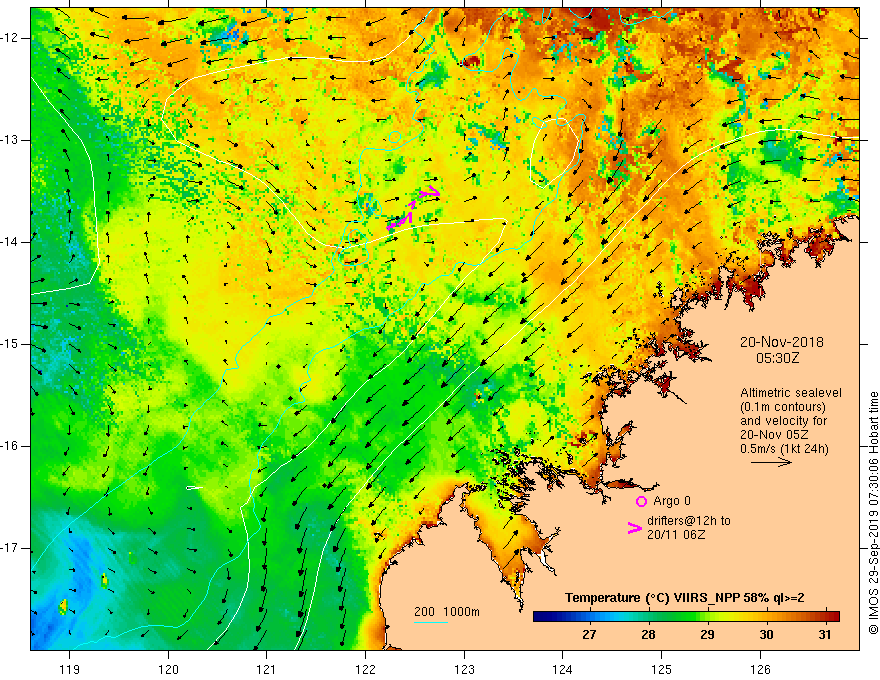Click the longitude axis label 120
The image size is (880, 680).
coord(168,670)
